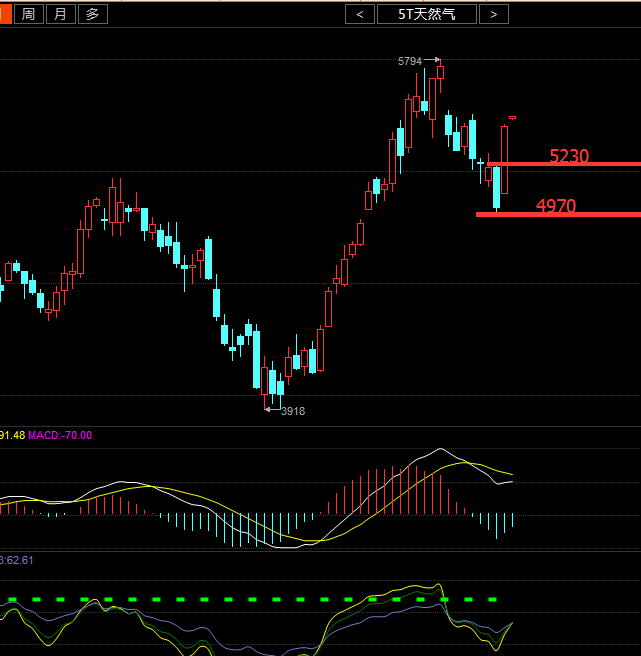Click the latest small red candlestick
The height and width of the screenshot is (656, 641).
pos(512,118)
